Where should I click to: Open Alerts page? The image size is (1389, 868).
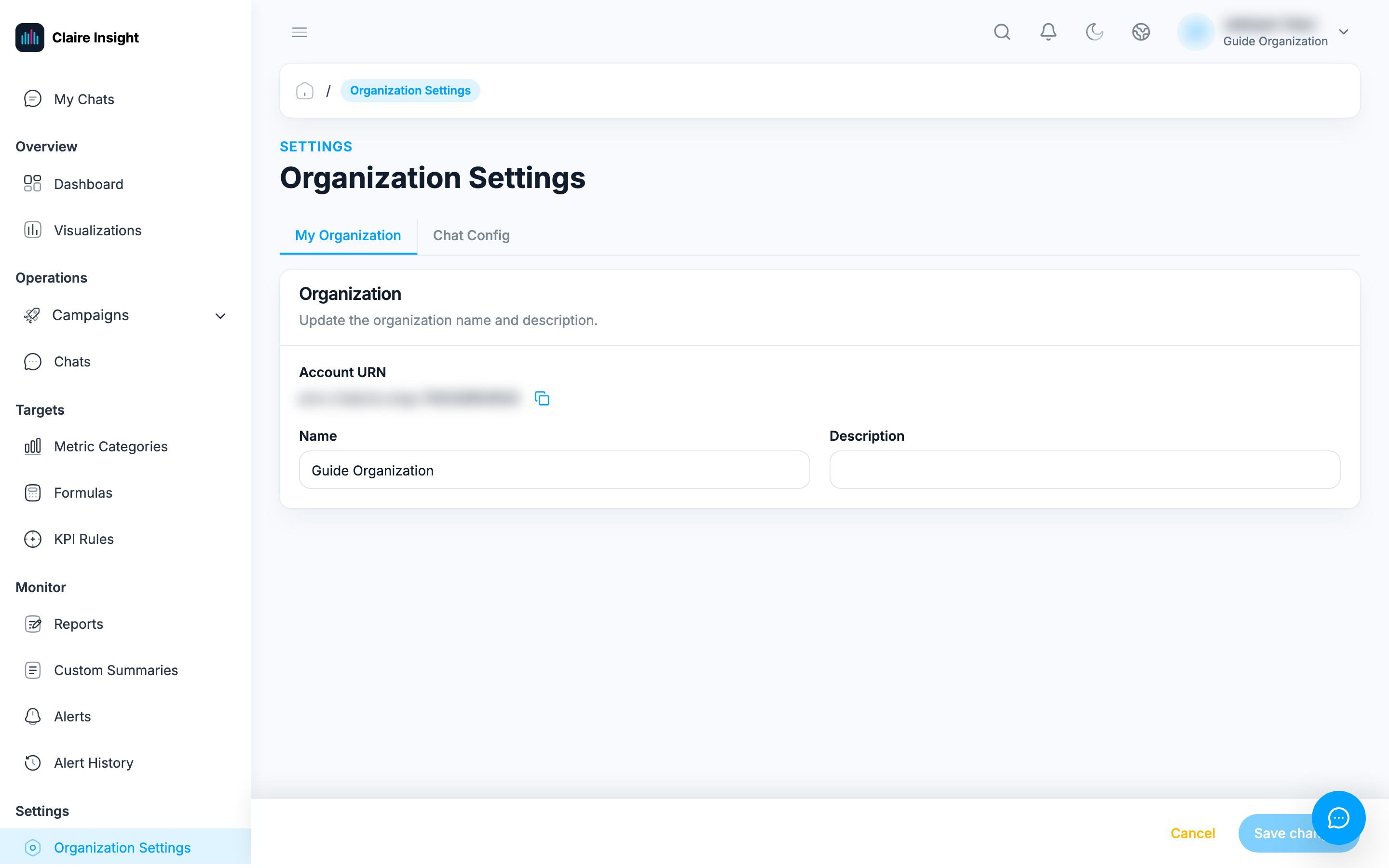125,717
